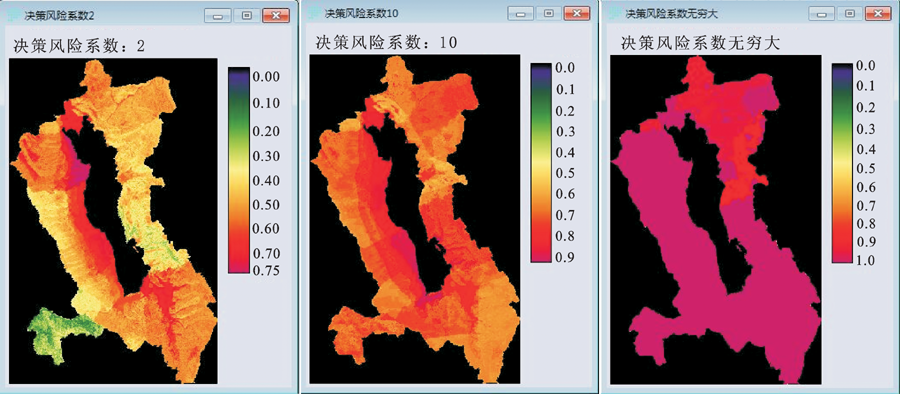The height and width of the screenshot is (394, 900).
Task: Minimize the 决策风险系数10 window
Action: 519,13
